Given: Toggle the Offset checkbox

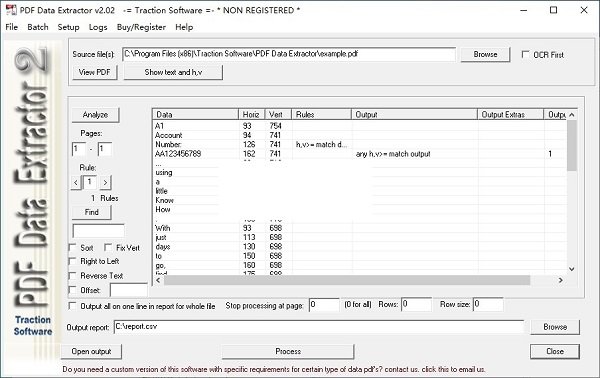Looking at the screenshot, I should [x=72, y=290].
